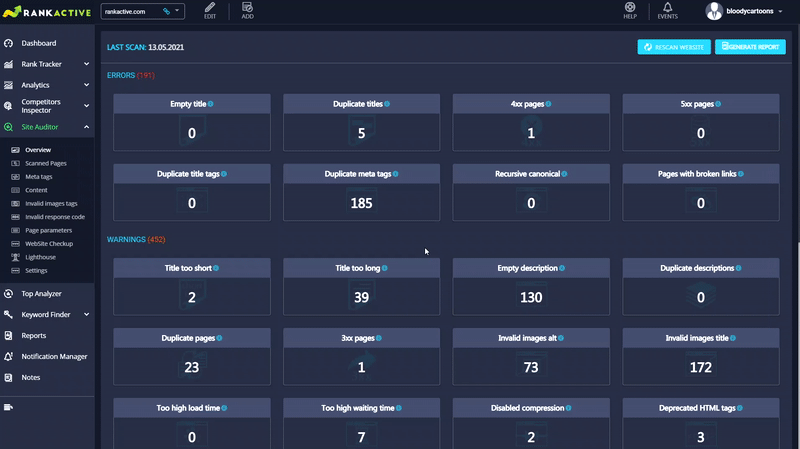
Task: Go to Dashboard in sidebar
Action: click(x=39, y=43)
